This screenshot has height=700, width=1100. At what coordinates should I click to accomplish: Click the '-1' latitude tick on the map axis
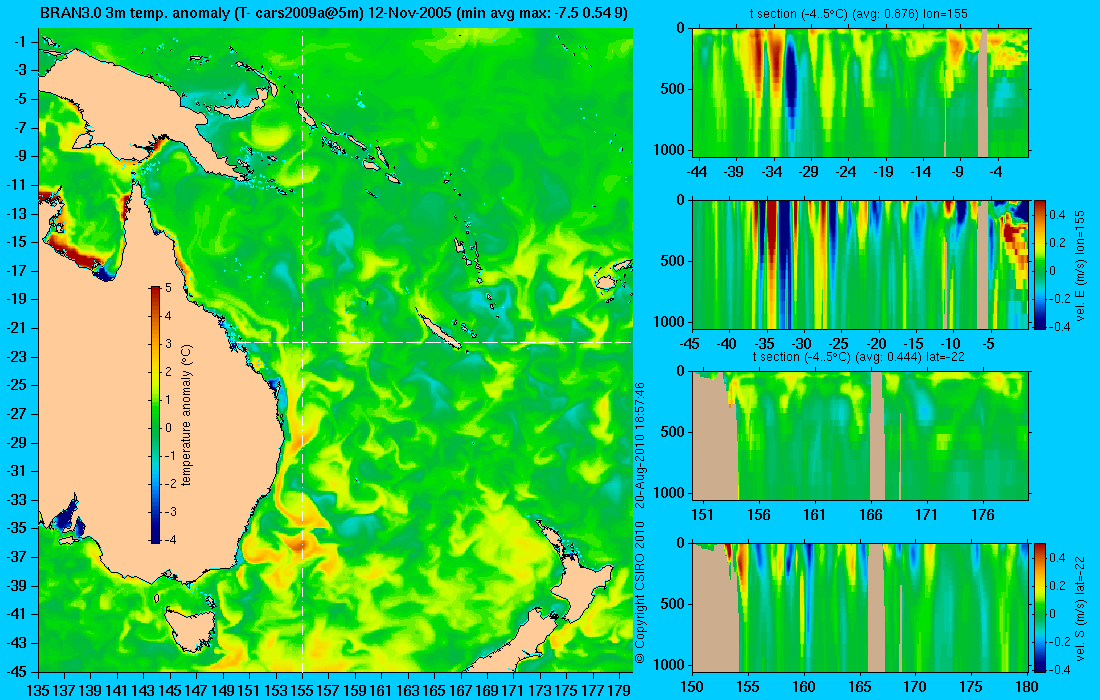(19, 41)
